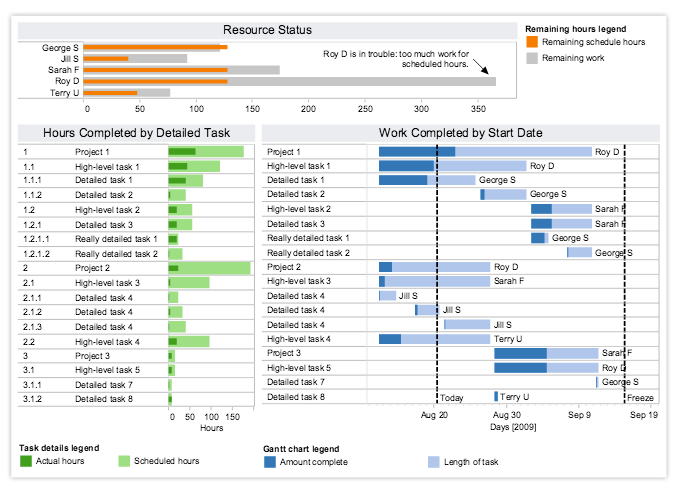Click the Today dashed marker label
Screen dimensions: 680x489
point(452,397)
